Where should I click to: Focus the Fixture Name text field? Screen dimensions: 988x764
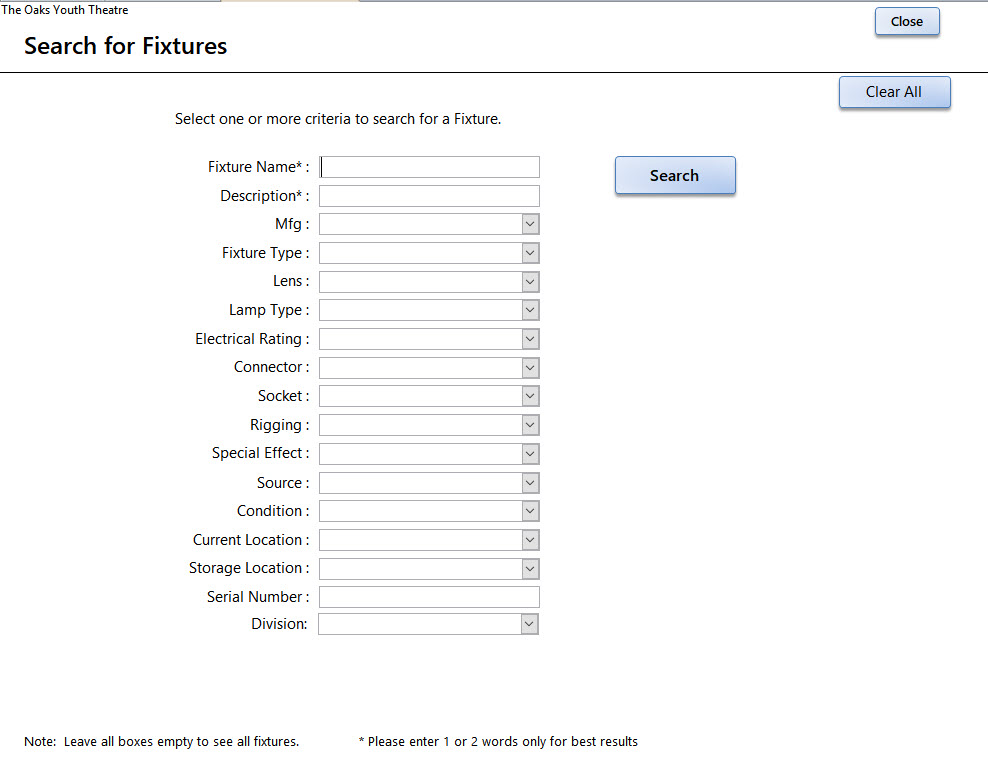coord(429,167)
